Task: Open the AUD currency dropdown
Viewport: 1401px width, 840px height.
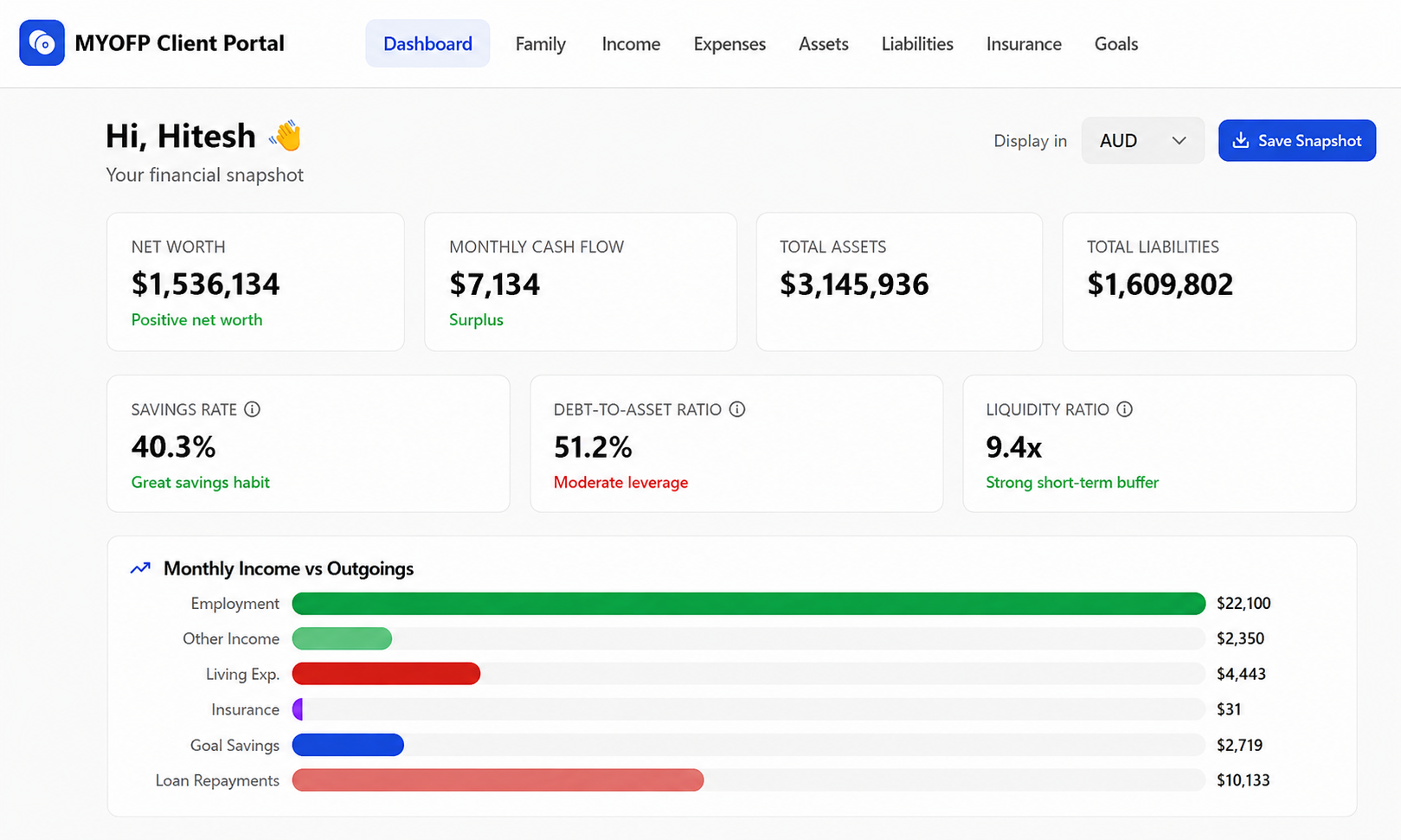Action: tap(1142, 140)
